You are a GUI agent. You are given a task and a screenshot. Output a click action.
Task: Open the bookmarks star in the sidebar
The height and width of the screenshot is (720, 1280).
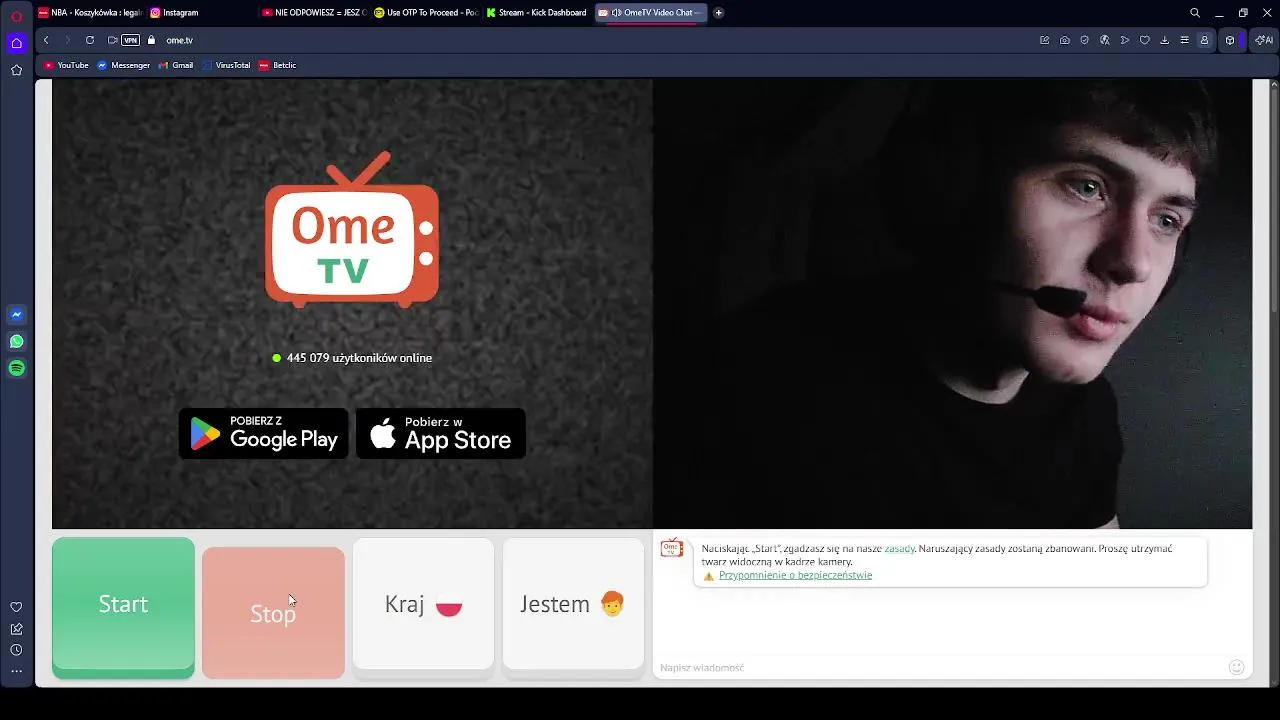tap(16, 70)
